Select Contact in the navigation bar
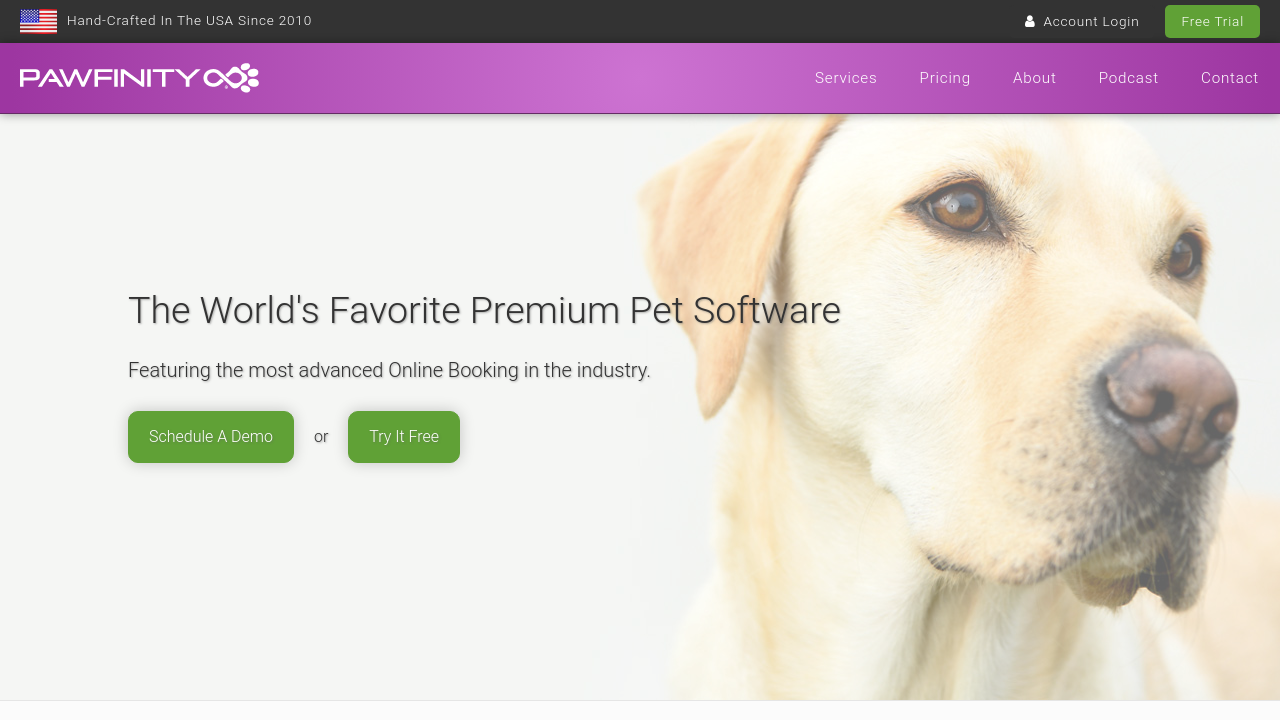The width and height of the screenshot is (1280, 720). tap(1230, 78)
